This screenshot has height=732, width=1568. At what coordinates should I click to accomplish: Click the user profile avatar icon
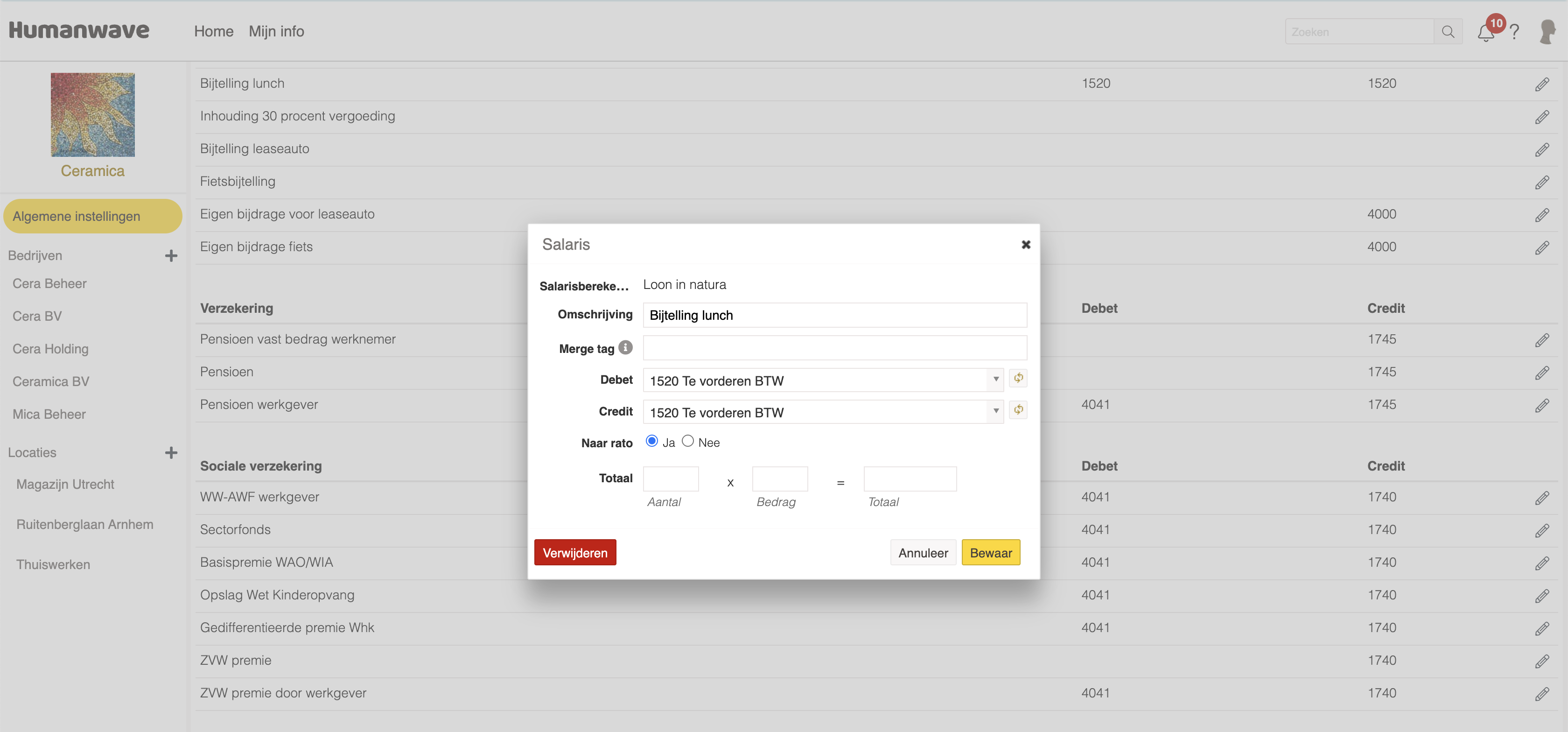[x=1547, y=32]
